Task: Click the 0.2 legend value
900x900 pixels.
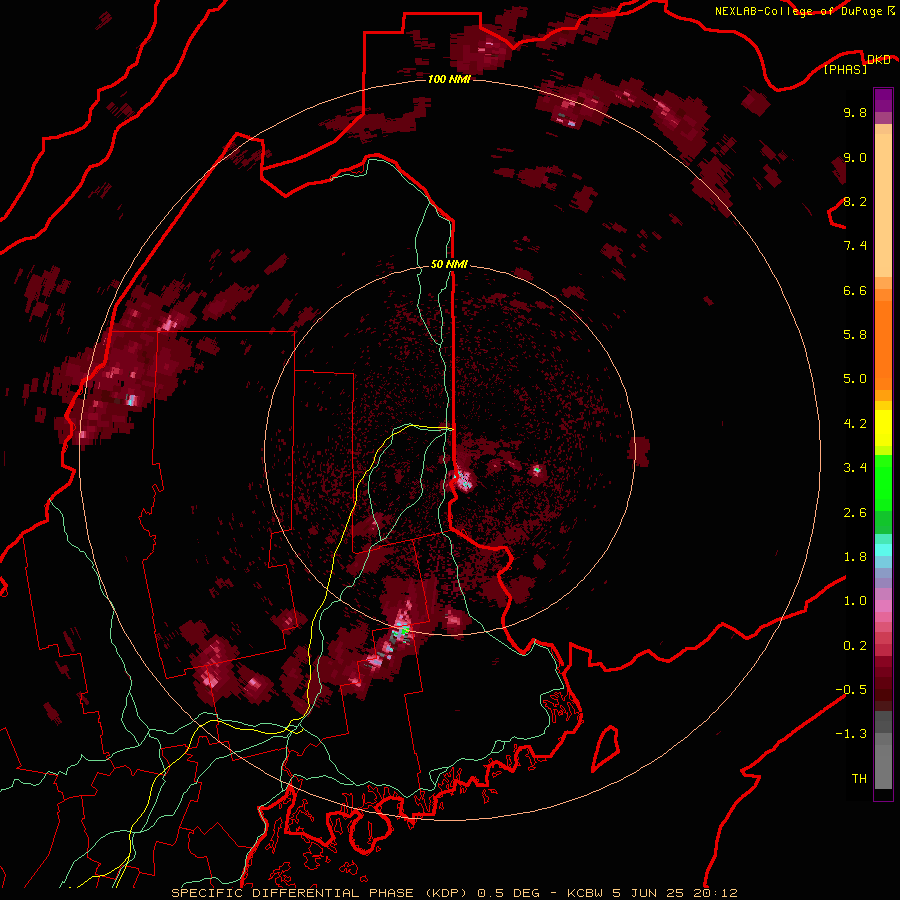Action: (x=855, y=646)
